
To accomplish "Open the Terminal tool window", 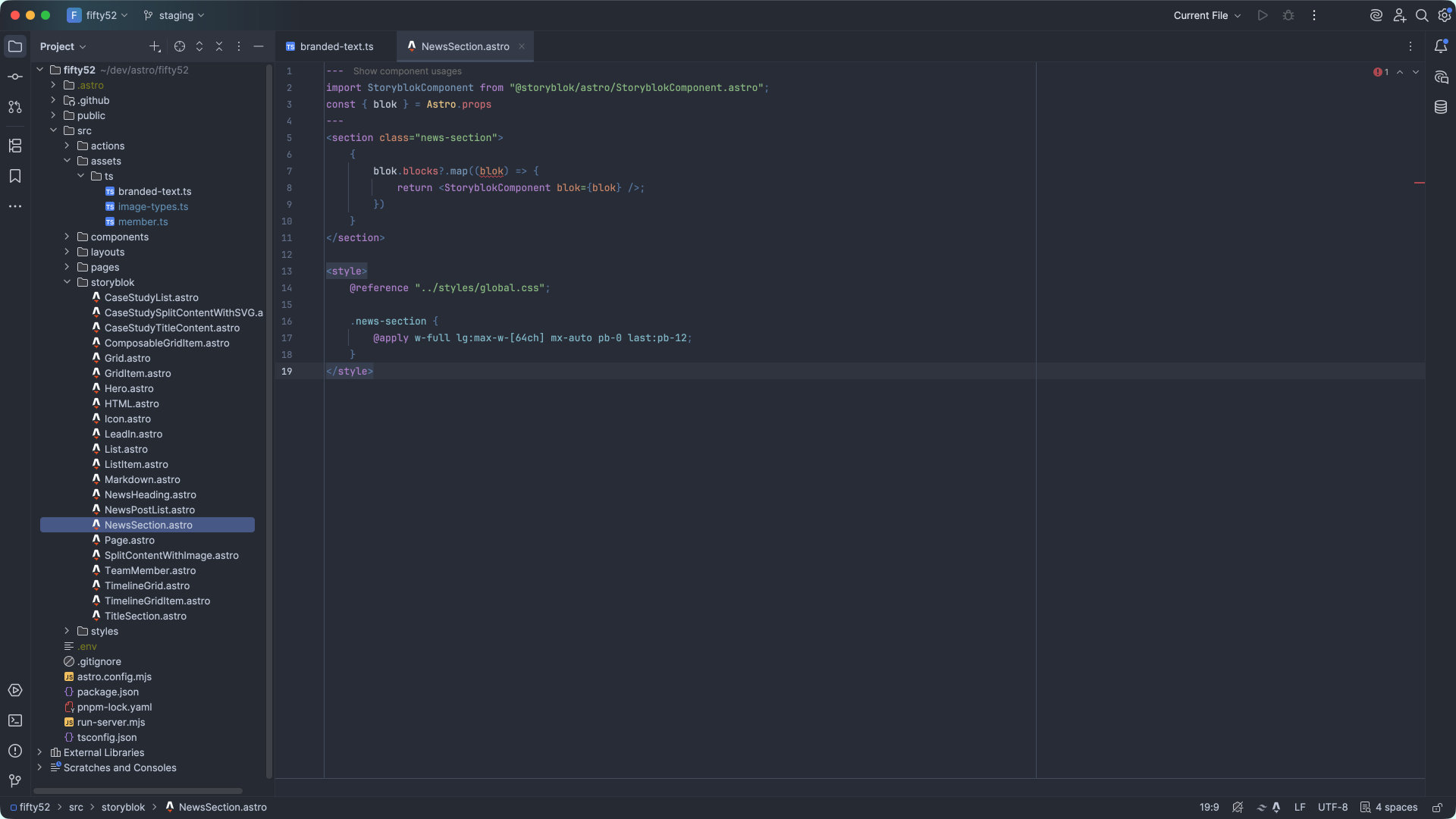I will 14,720.
